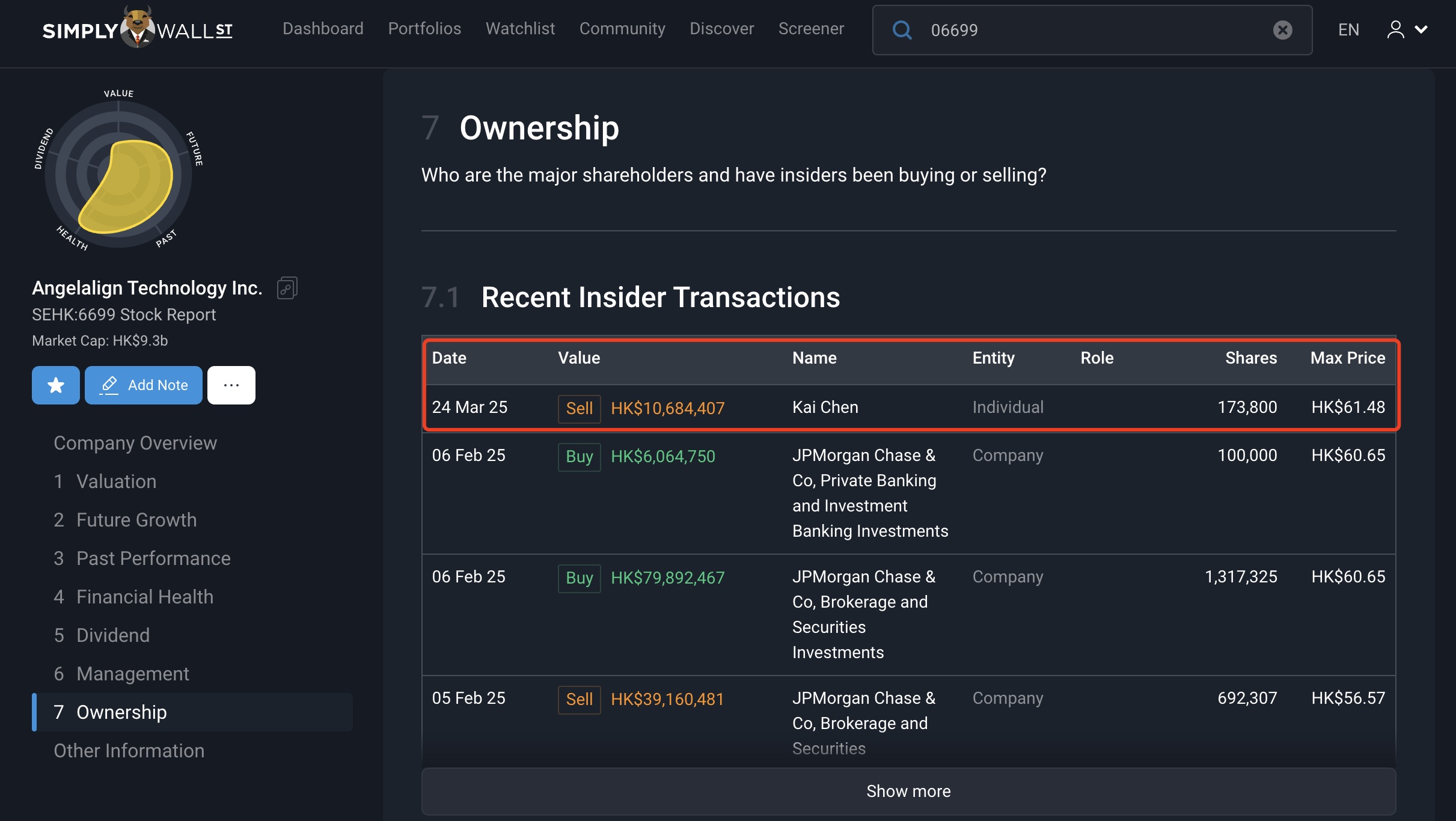Toggle the star watchlist button

click(x=56, y=385)
